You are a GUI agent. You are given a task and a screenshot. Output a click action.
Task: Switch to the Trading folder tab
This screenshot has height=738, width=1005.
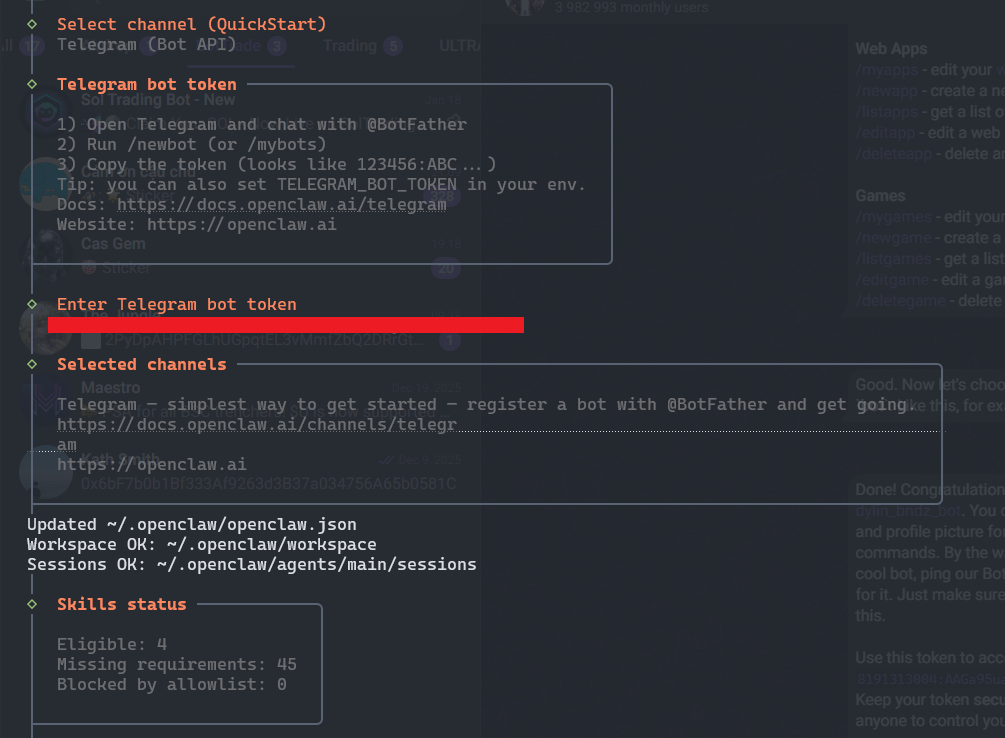click(x=349, y=46)
